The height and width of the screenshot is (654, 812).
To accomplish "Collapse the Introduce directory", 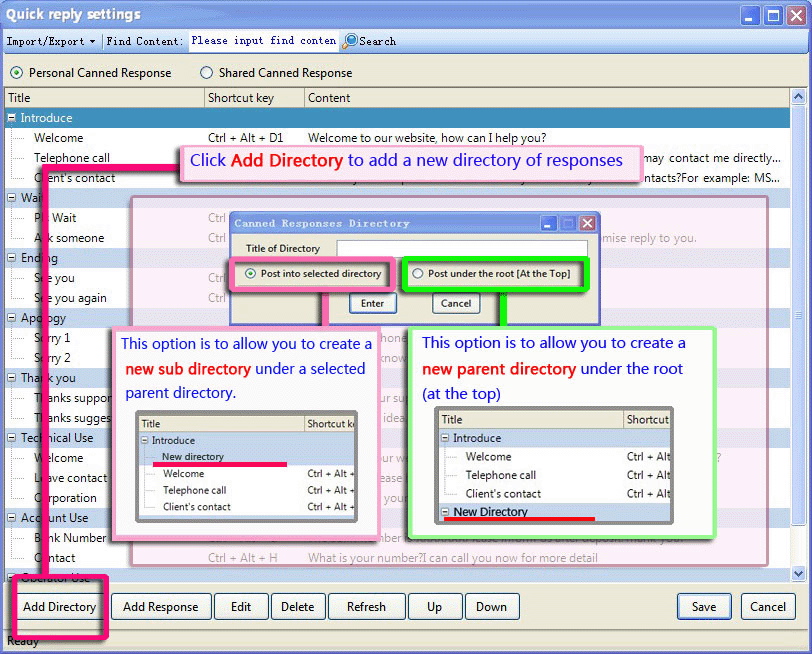I will 11,118.
